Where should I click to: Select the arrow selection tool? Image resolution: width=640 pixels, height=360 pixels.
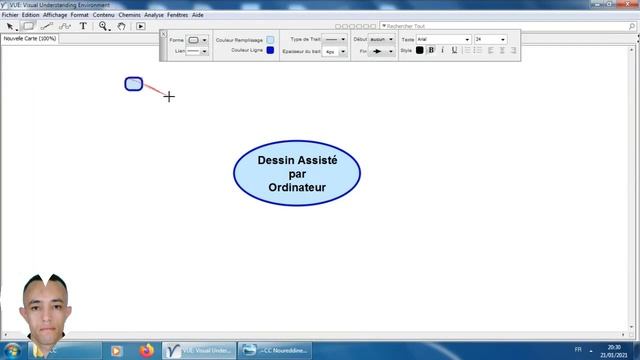[10, 27]
